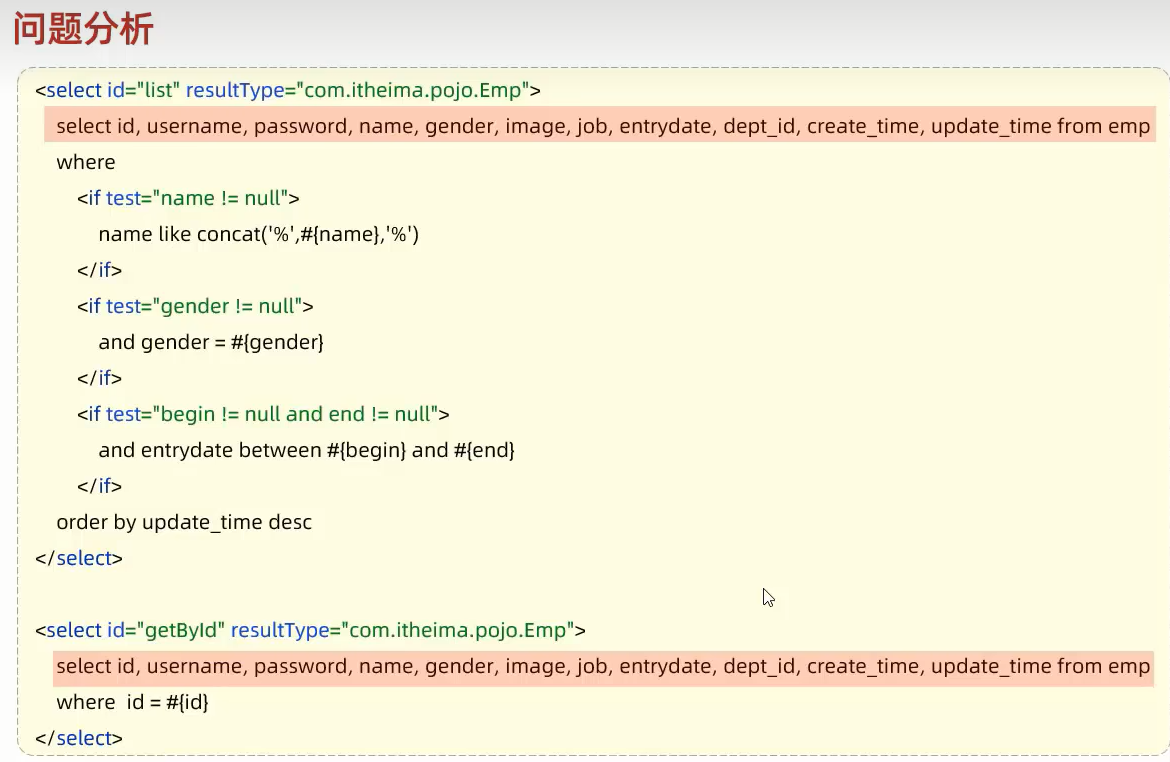The image size is (1170, 762).
Task: Click the entrydate between #{begin} and #{end} line
Action: pos(306,449)
